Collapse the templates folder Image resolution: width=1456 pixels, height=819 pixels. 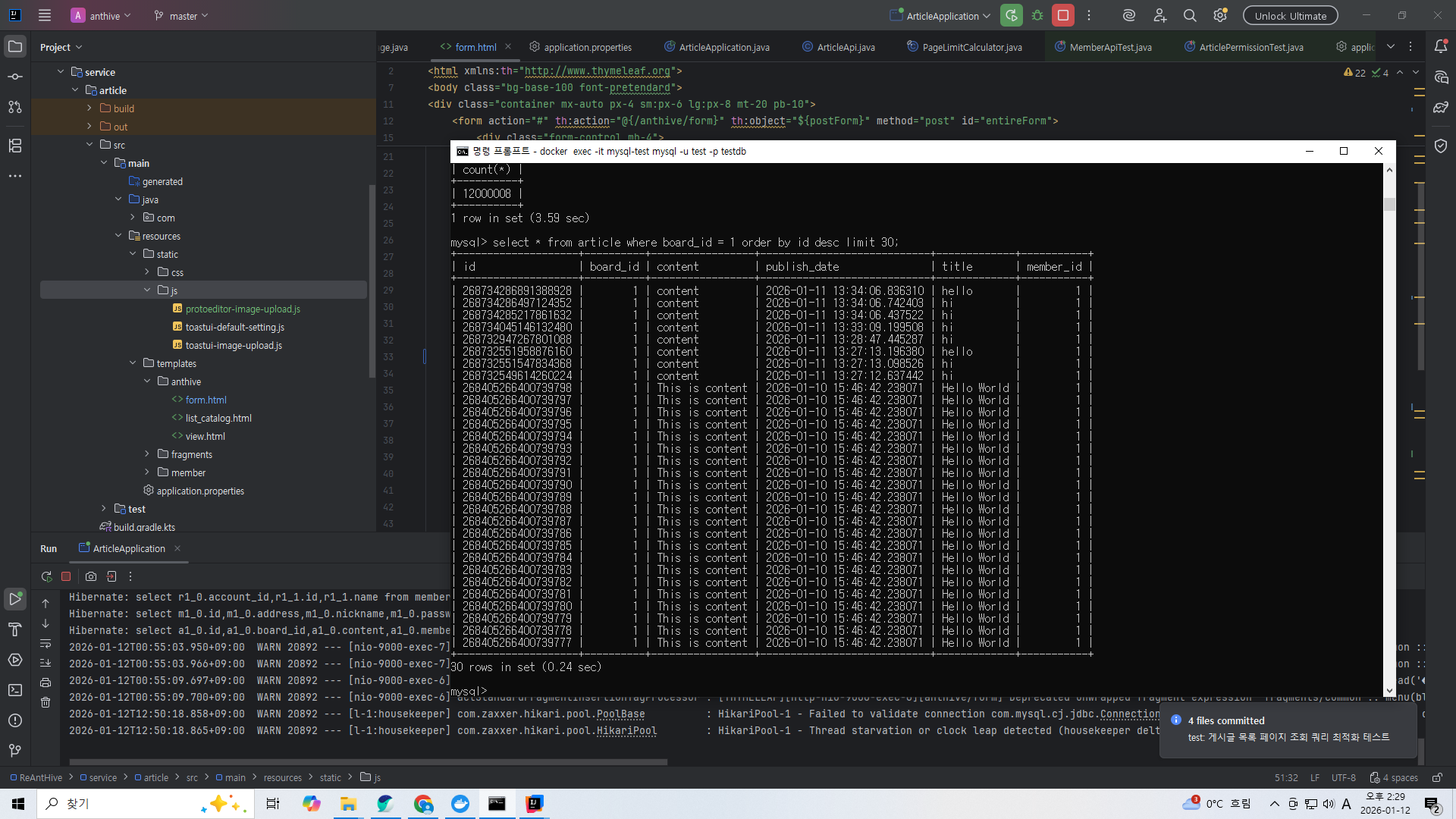click(x=133, y=363)
